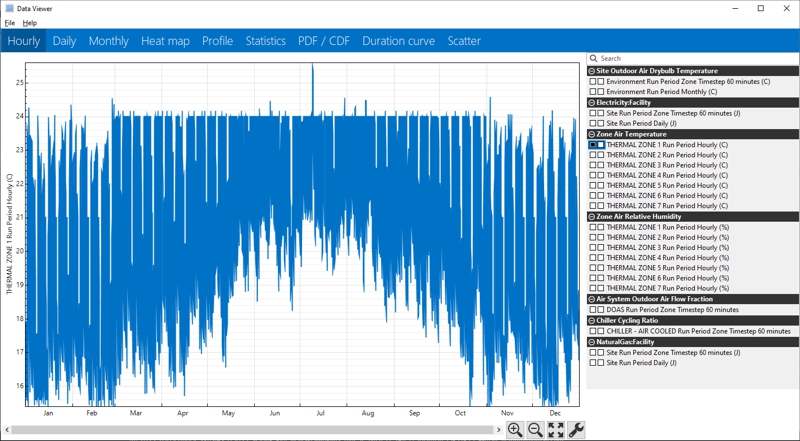Click the zoom in magnifier icon
Image resolution: width=800 pixels, height=441 pixels.
coord(515,430)
